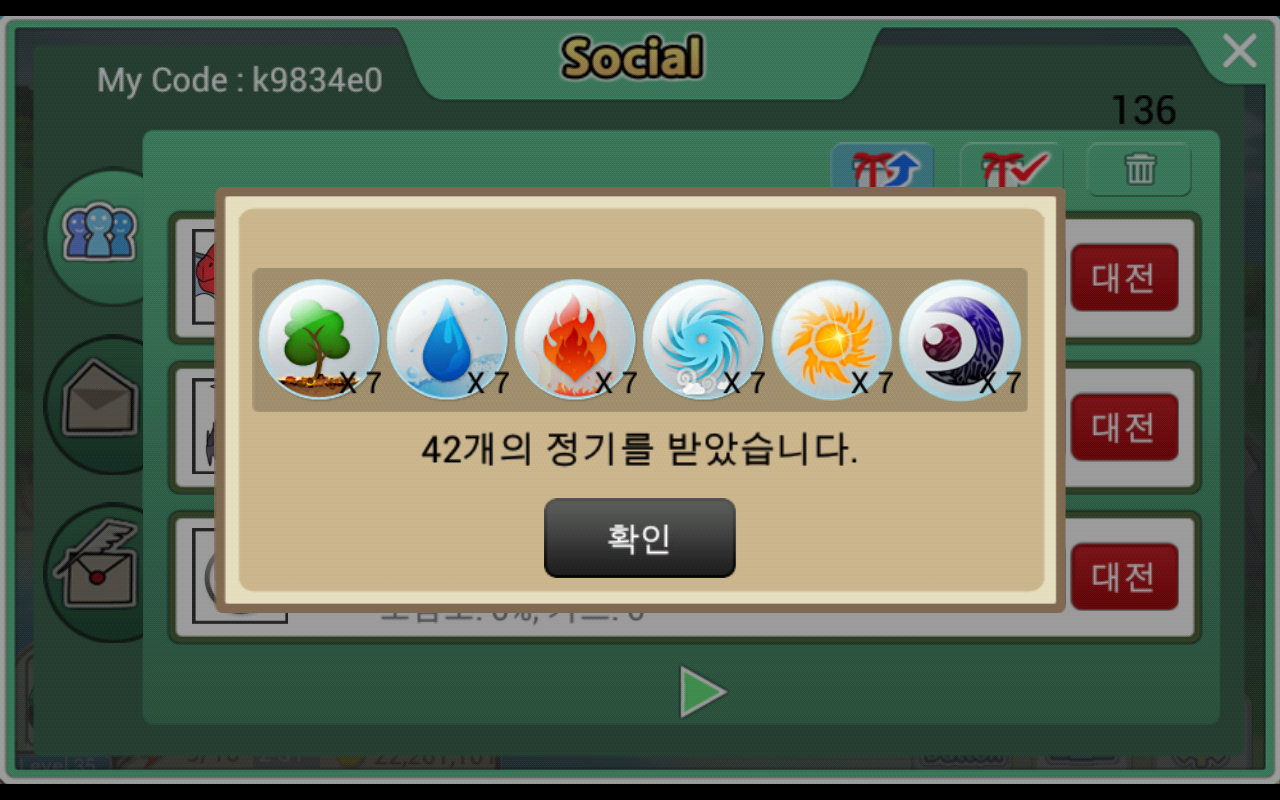Select the wind swirl orb

tap(703, 339)
